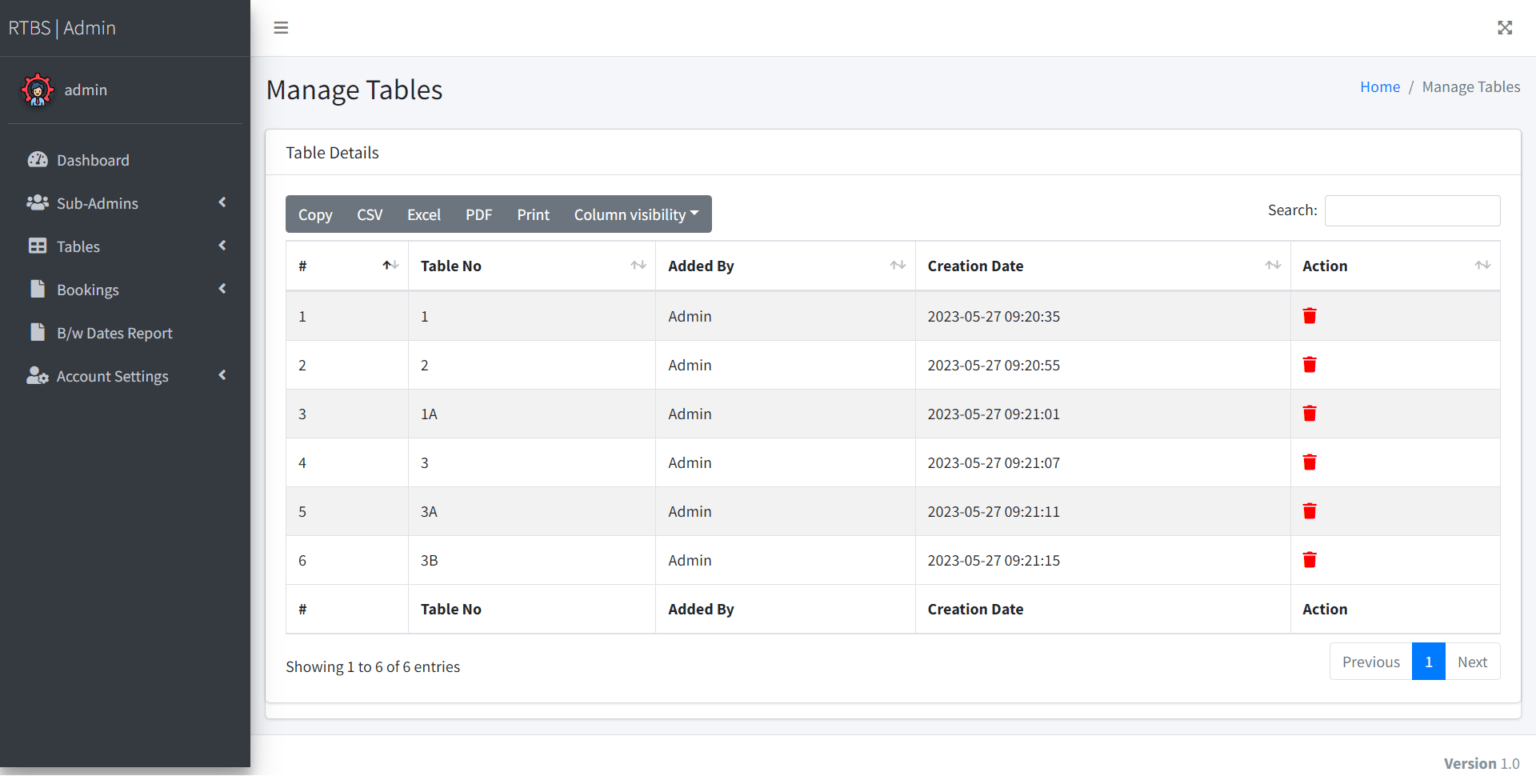Expand the Tables sidebar submenu
The height and width of the screenshot is (776, 1536).
point(224,246)
